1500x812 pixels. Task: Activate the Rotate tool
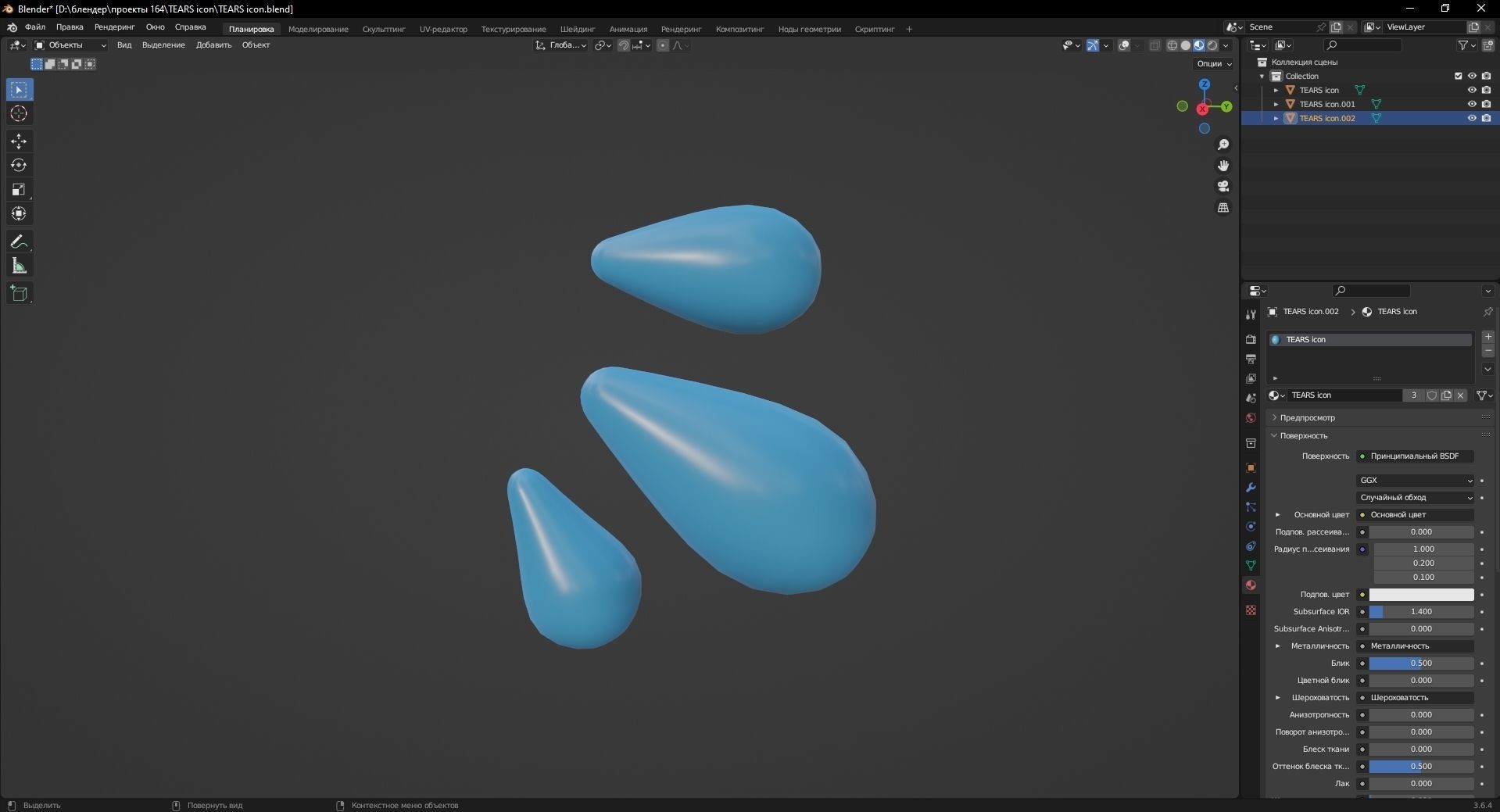pos(20,166)
